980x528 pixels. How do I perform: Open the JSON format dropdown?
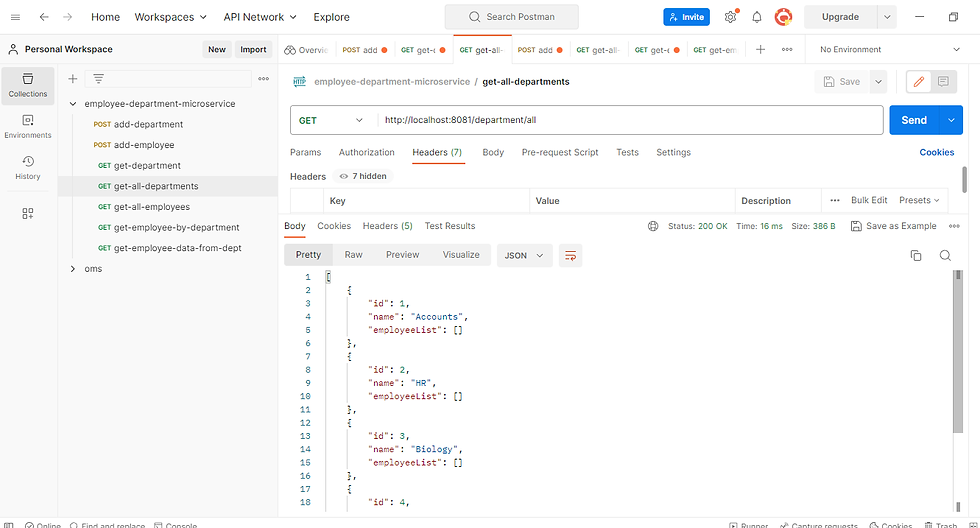coord(524,256)
